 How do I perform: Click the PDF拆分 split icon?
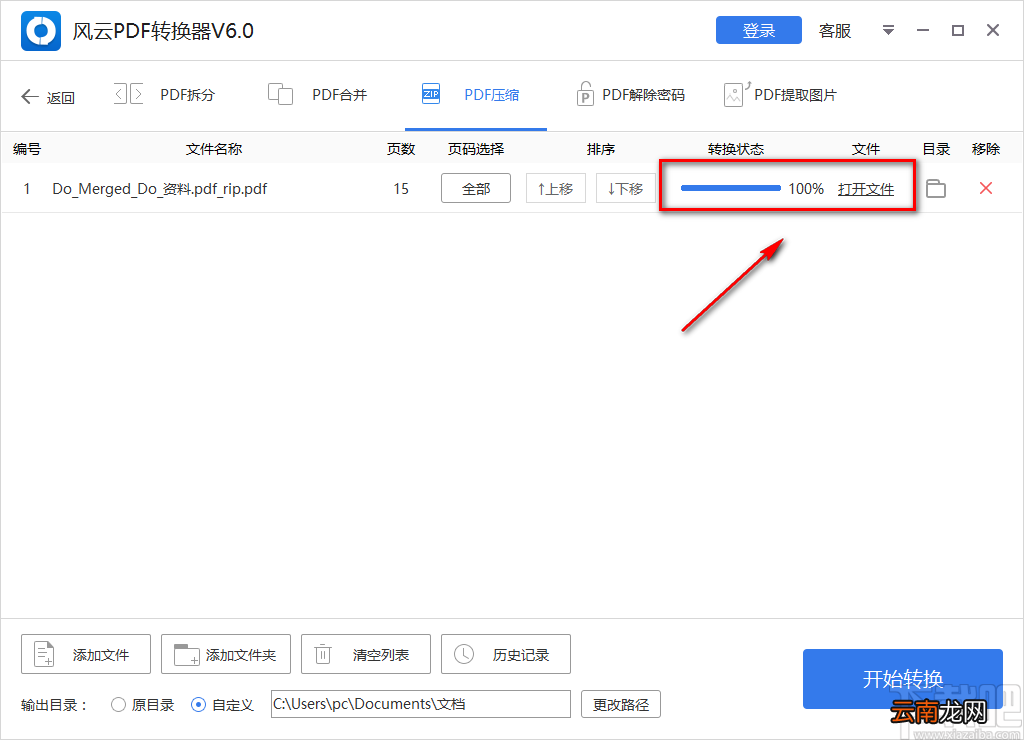coord(129,94)
